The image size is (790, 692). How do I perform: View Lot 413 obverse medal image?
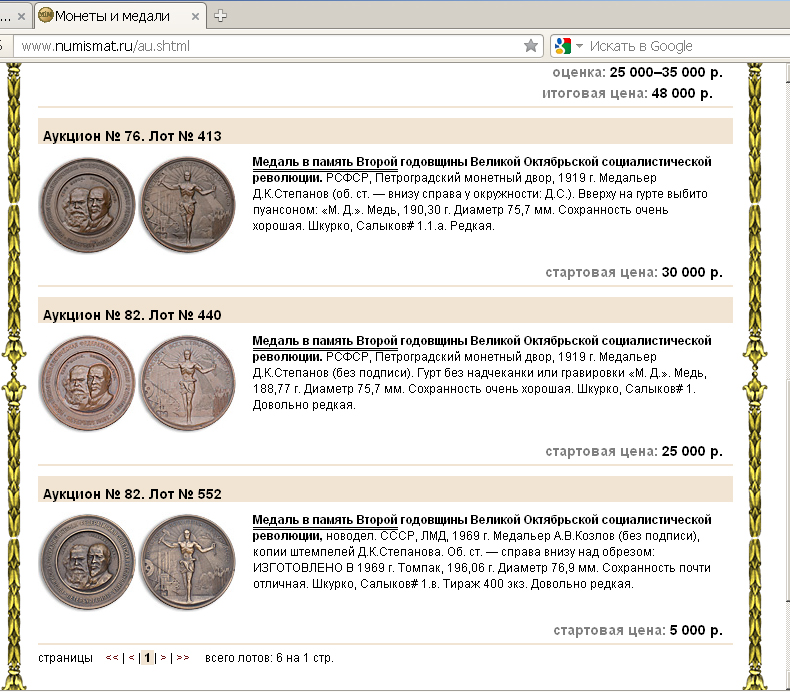88,205
